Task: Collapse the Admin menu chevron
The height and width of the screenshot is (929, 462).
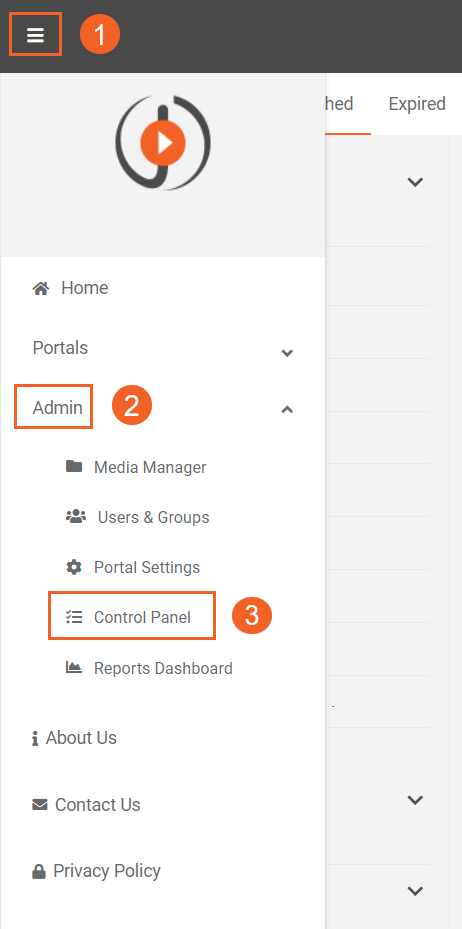Action: click(287, 409)
